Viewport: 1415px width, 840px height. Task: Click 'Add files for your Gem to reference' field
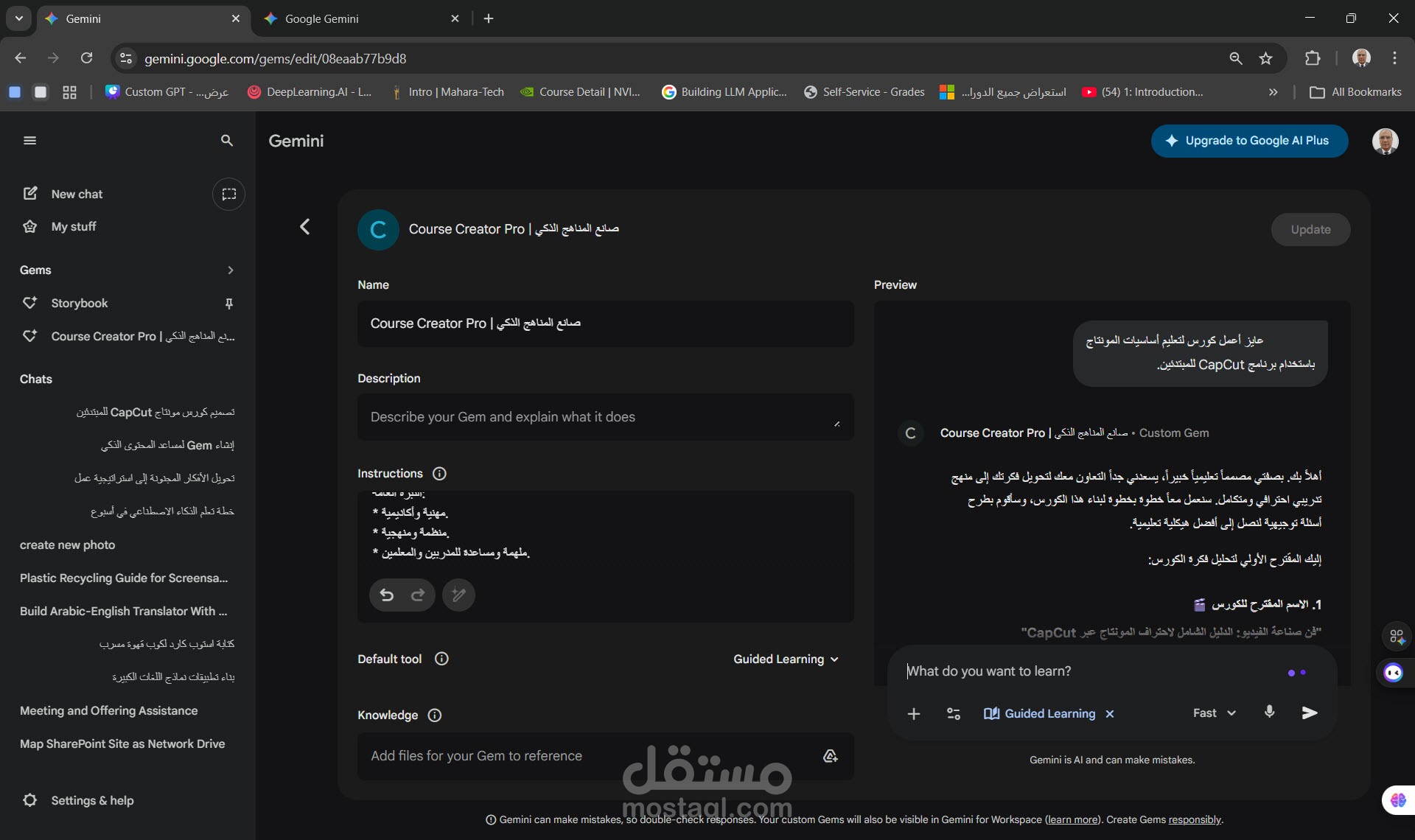pos(605,756)
